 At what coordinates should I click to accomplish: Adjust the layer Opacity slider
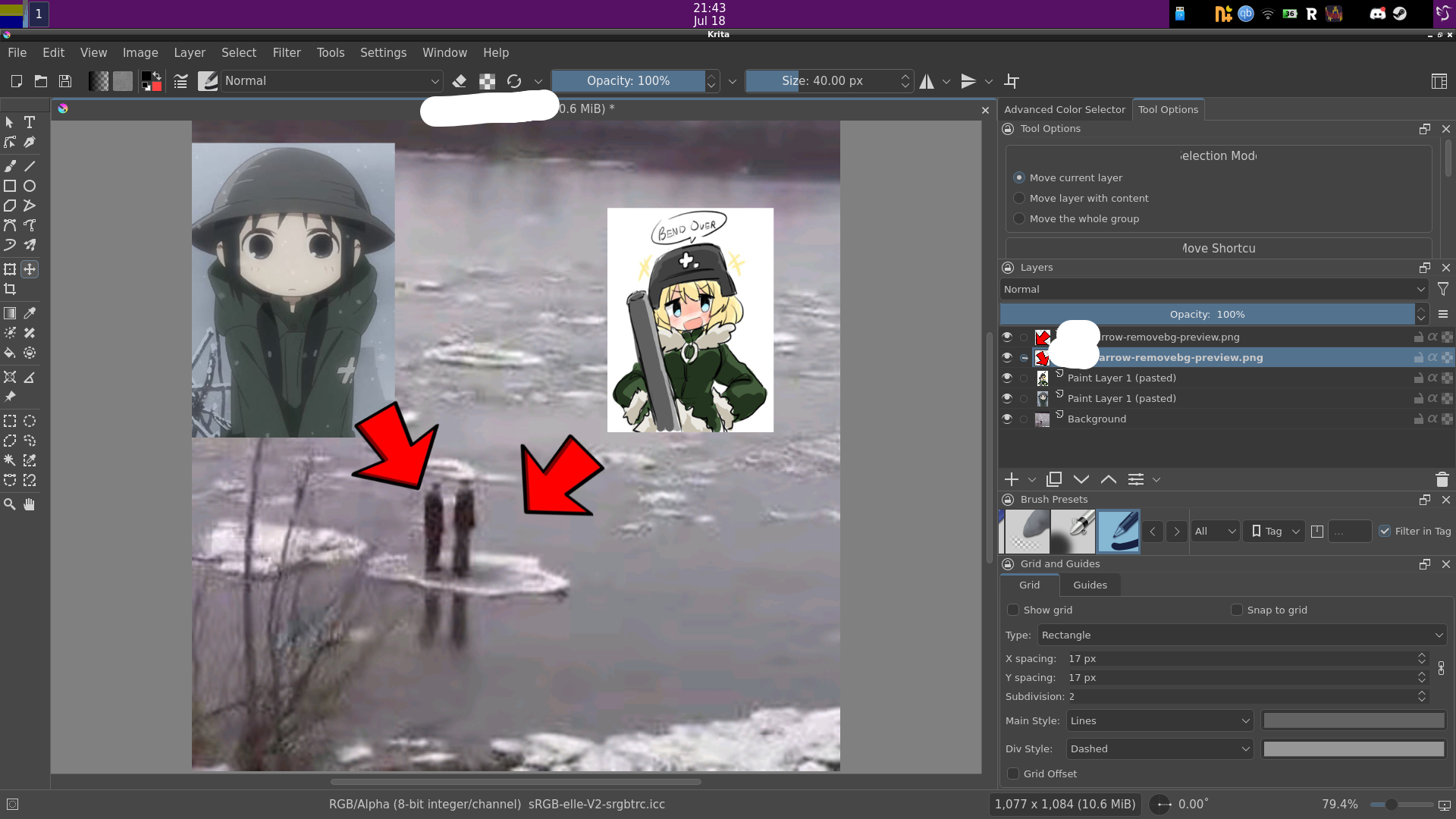tap(1207, 314)
